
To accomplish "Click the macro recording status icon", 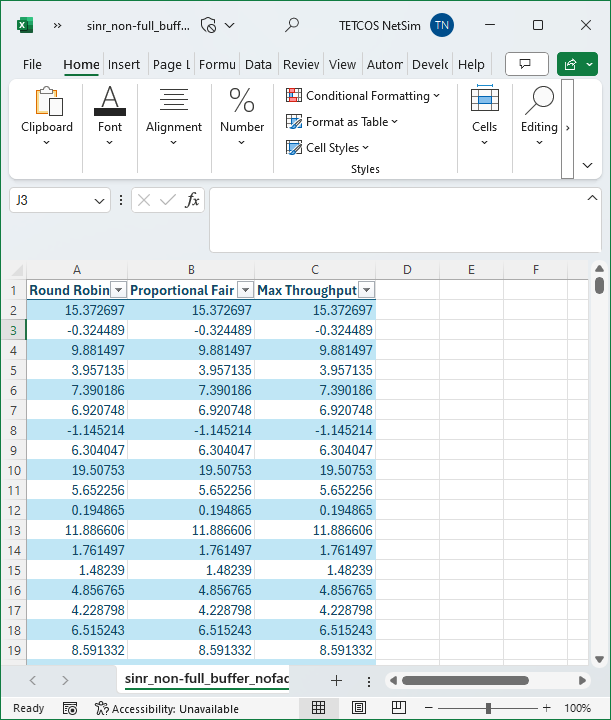I will [x=70, y=709].
